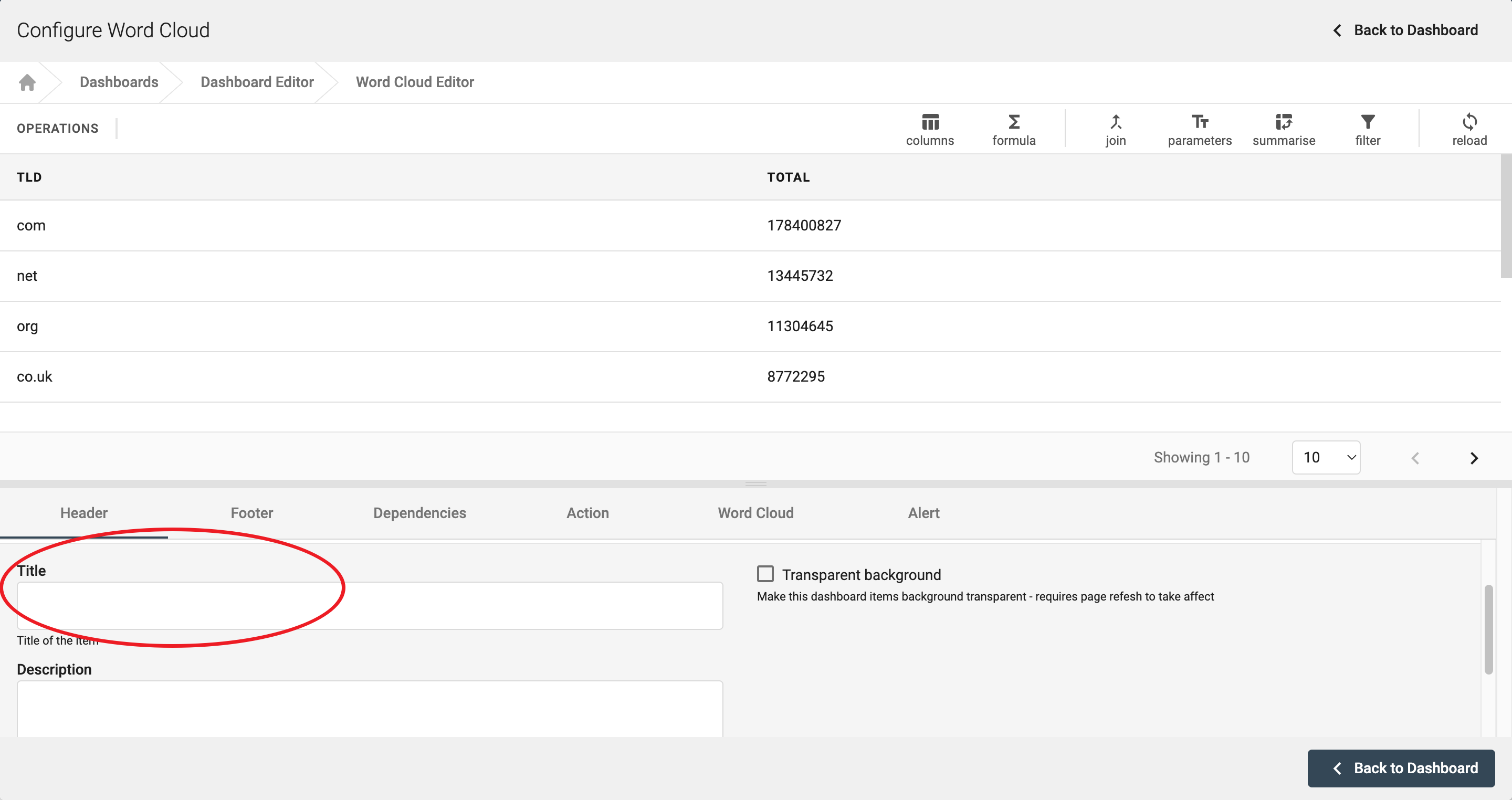This screenshot has height=800, width=1512.
Task: Select the join operation icon
Action: pyautogui.click(x=1115, y=122)
